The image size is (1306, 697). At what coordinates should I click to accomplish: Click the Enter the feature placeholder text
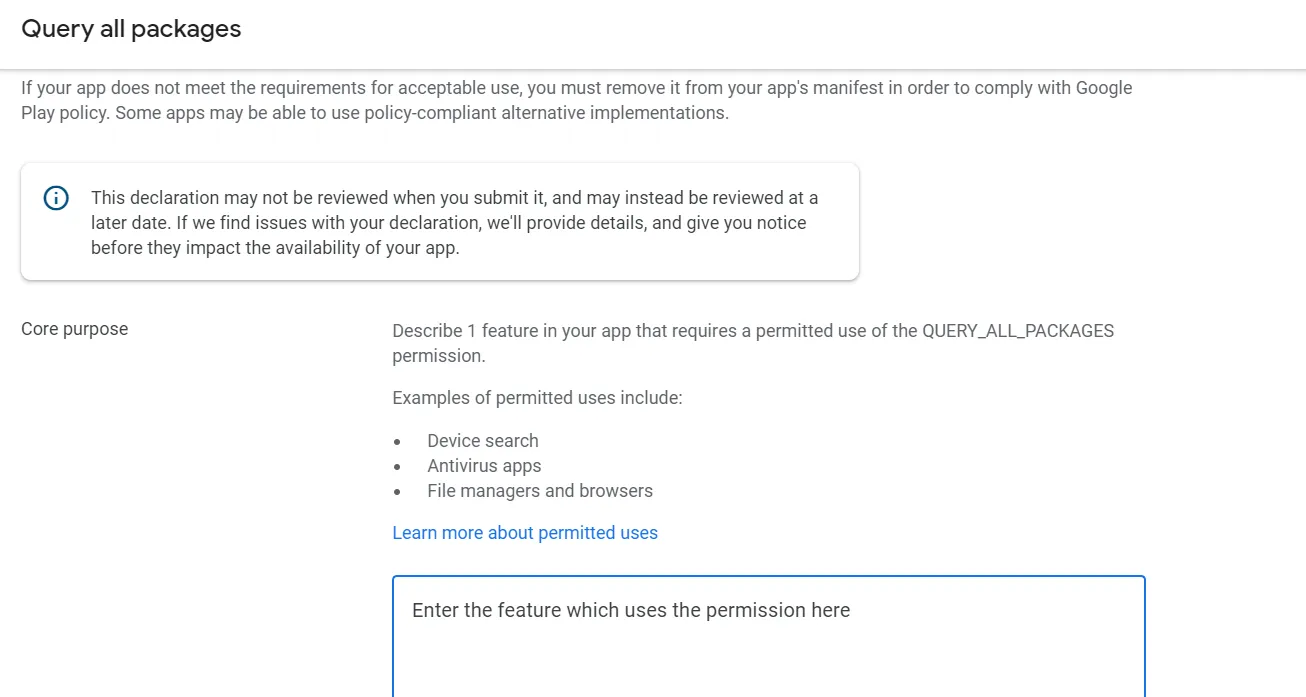pos(630,610)
